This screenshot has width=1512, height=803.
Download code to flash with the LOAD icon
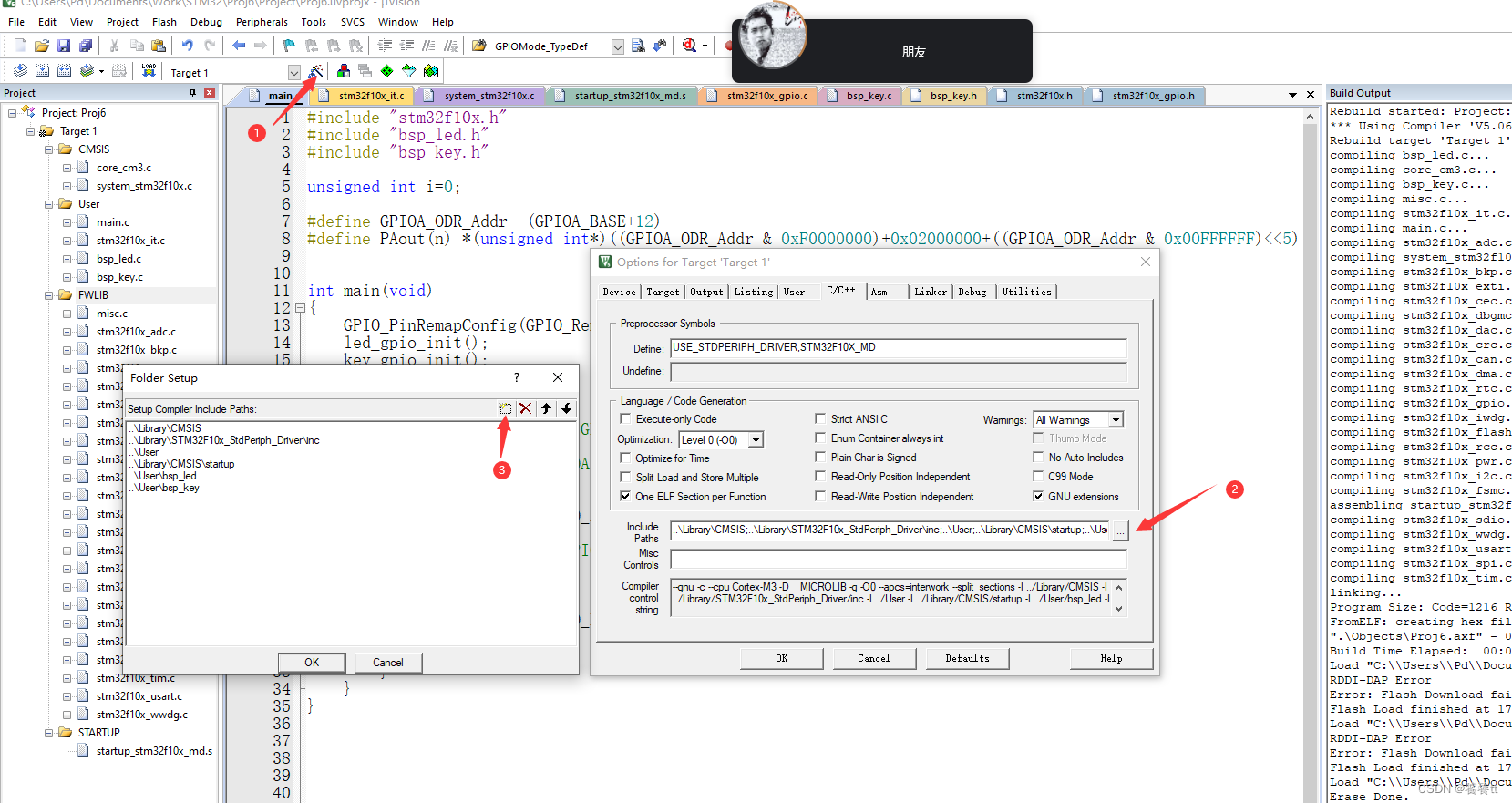[x=149, y=71]
